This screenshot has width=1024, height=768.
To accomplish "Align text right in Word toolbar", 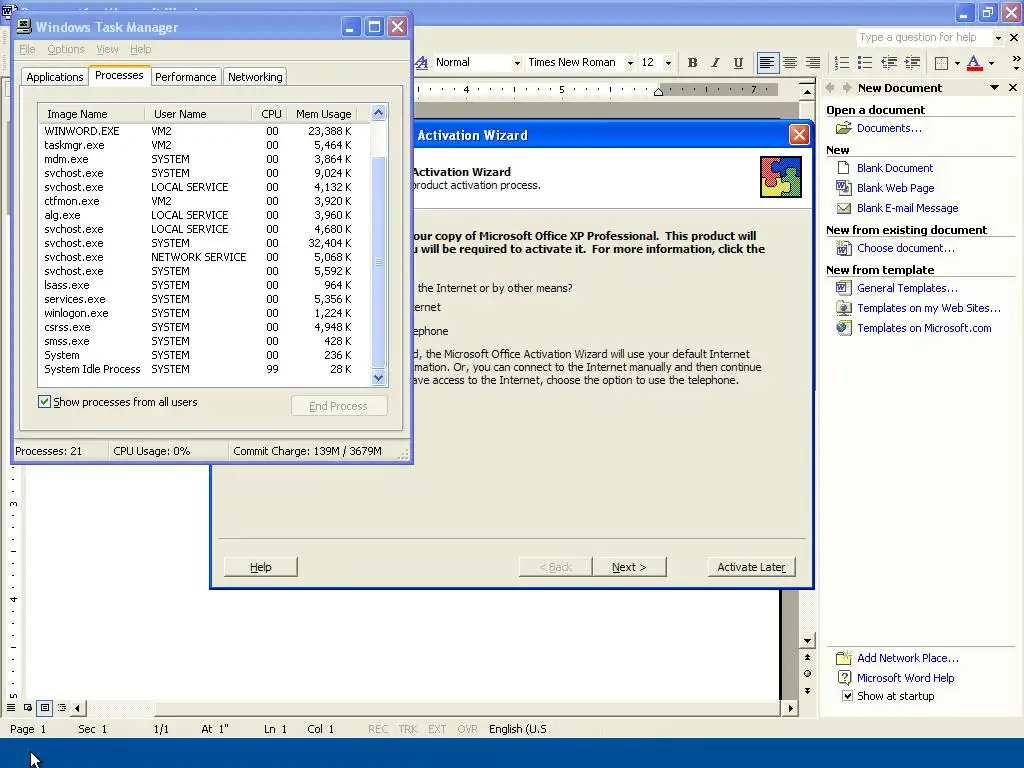I will 812,63.
